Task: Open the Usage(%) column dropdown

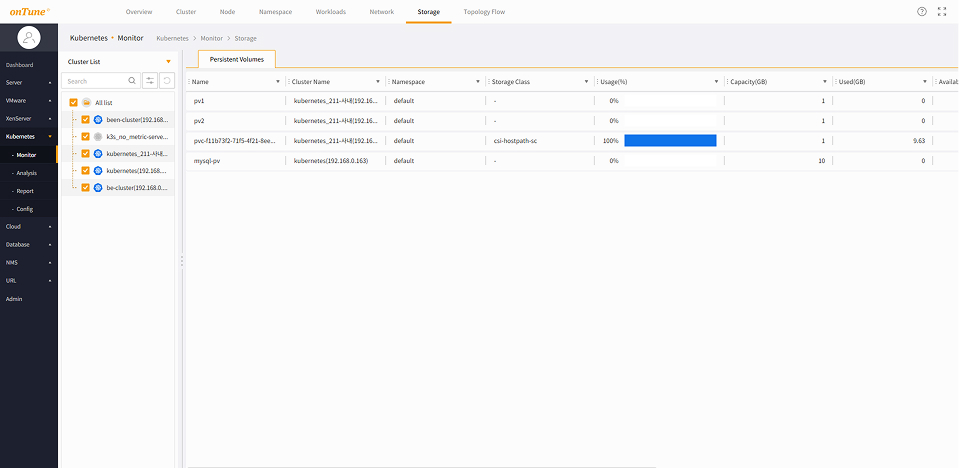Action: pos(716,81)
